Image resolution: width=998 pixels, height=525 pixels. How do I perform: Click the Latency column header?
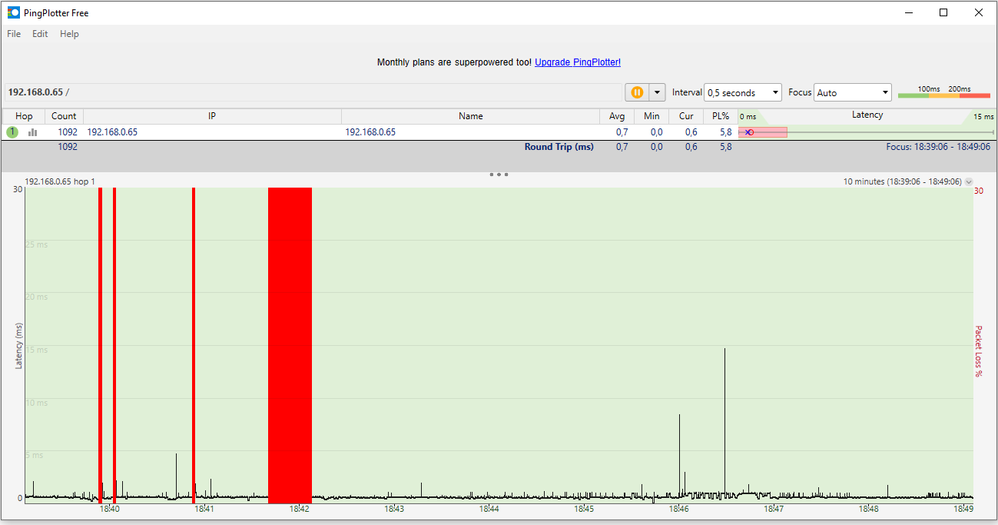tap(867, 115)
